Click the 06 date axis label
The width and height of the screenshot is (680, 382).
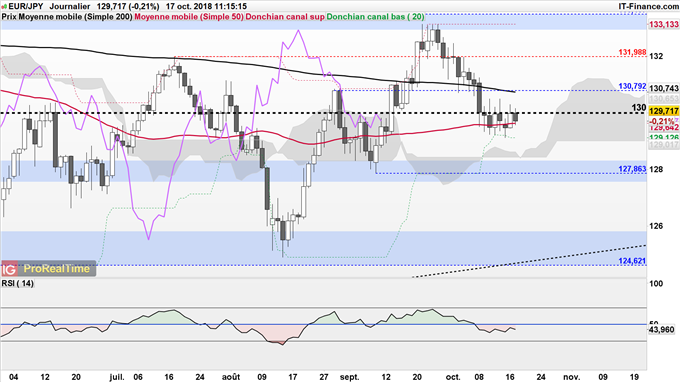(138, 377)
